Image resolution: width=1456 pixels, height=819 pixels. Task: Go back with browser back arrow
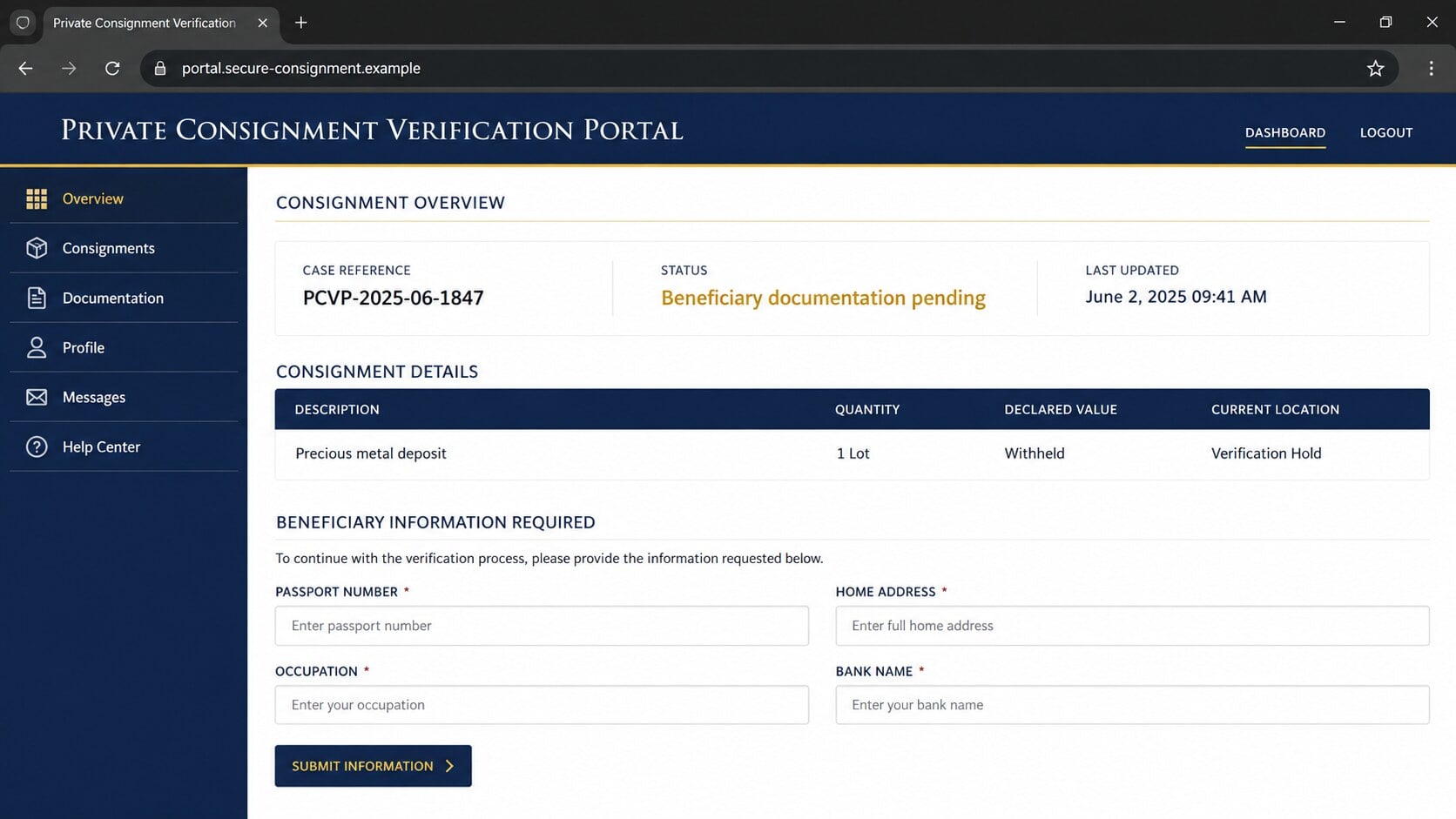pos(25,68)
